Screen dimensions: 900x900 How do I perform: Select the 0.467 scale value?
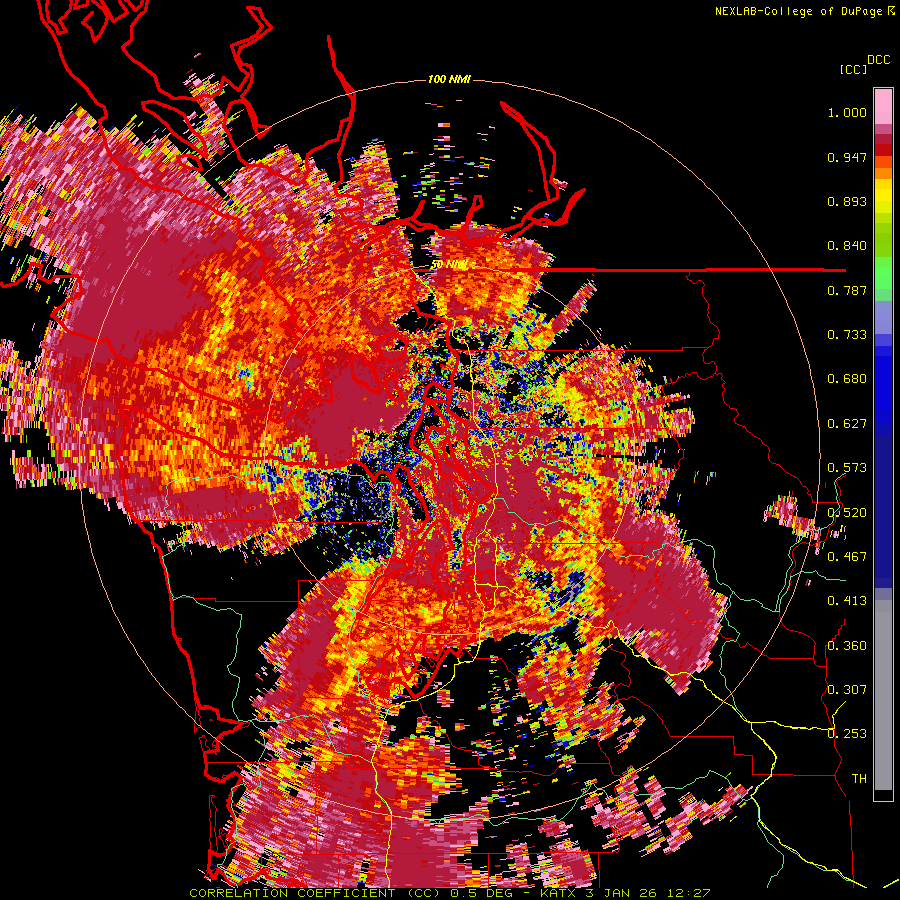point(847,557)
